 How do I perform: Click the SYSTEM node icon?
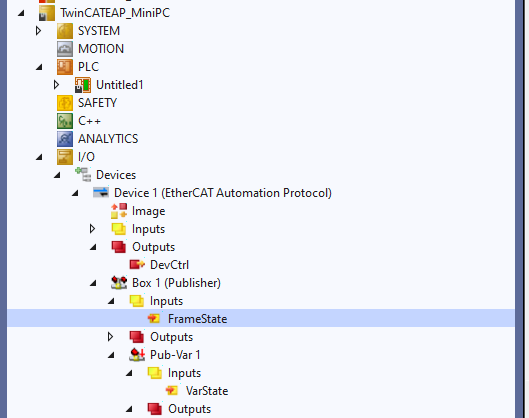[x=65, y=31]
